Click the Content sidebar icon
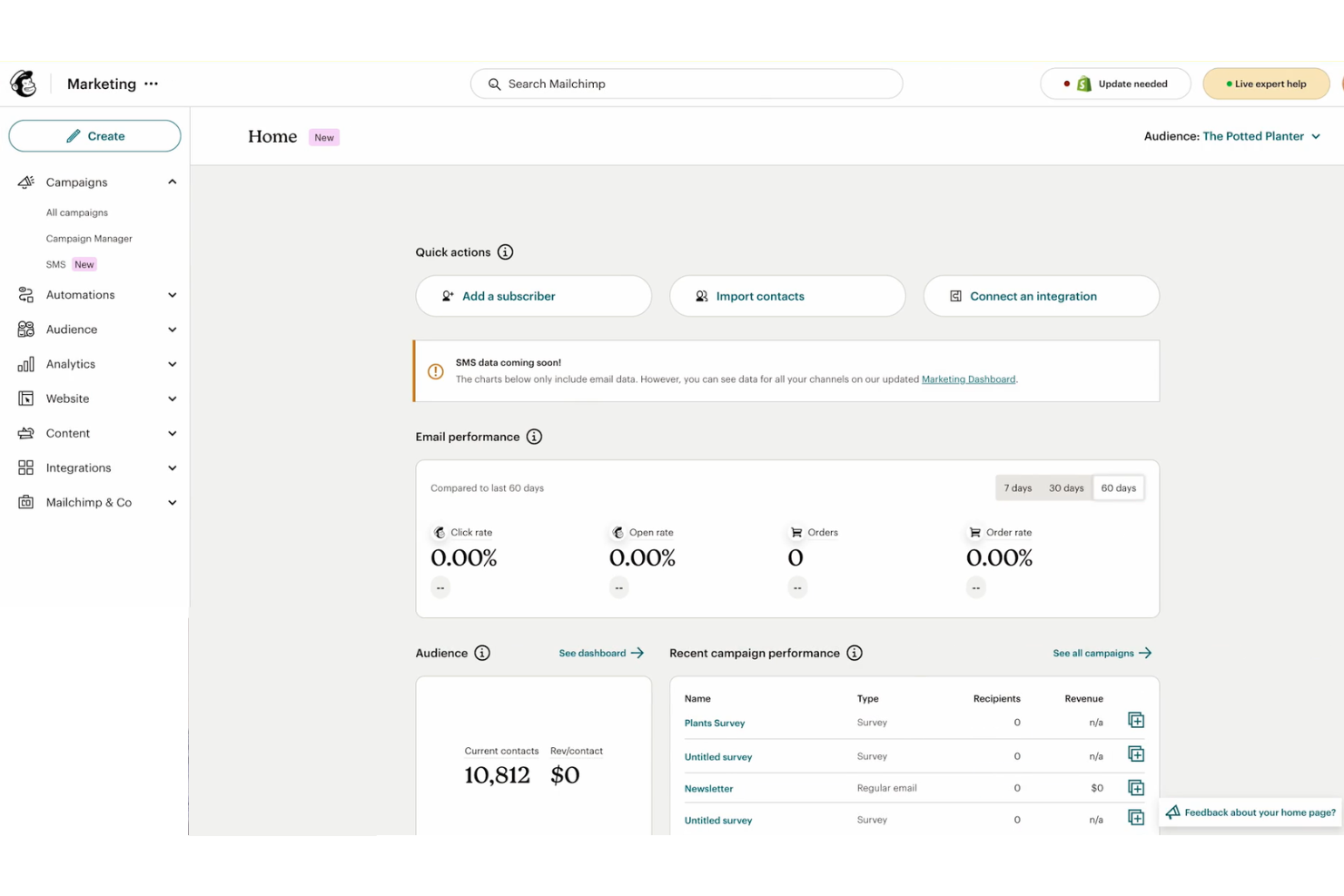Screen dimensions: 1344x896 pyautogui.click(x=26, y=433)
